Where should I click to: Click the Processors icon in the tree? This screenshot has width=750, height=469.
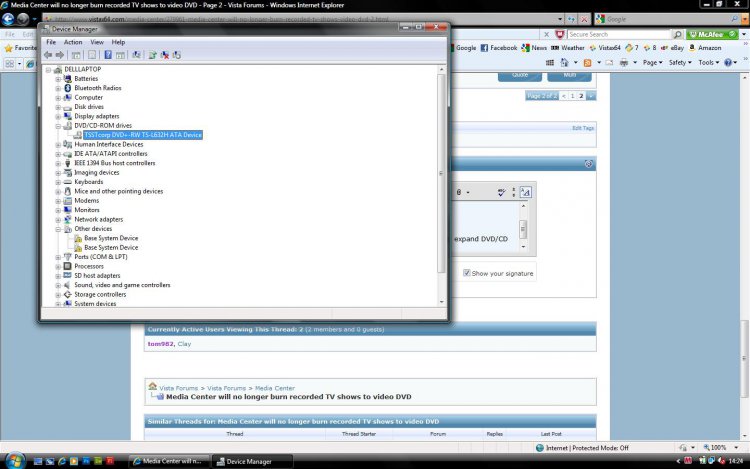67,266
